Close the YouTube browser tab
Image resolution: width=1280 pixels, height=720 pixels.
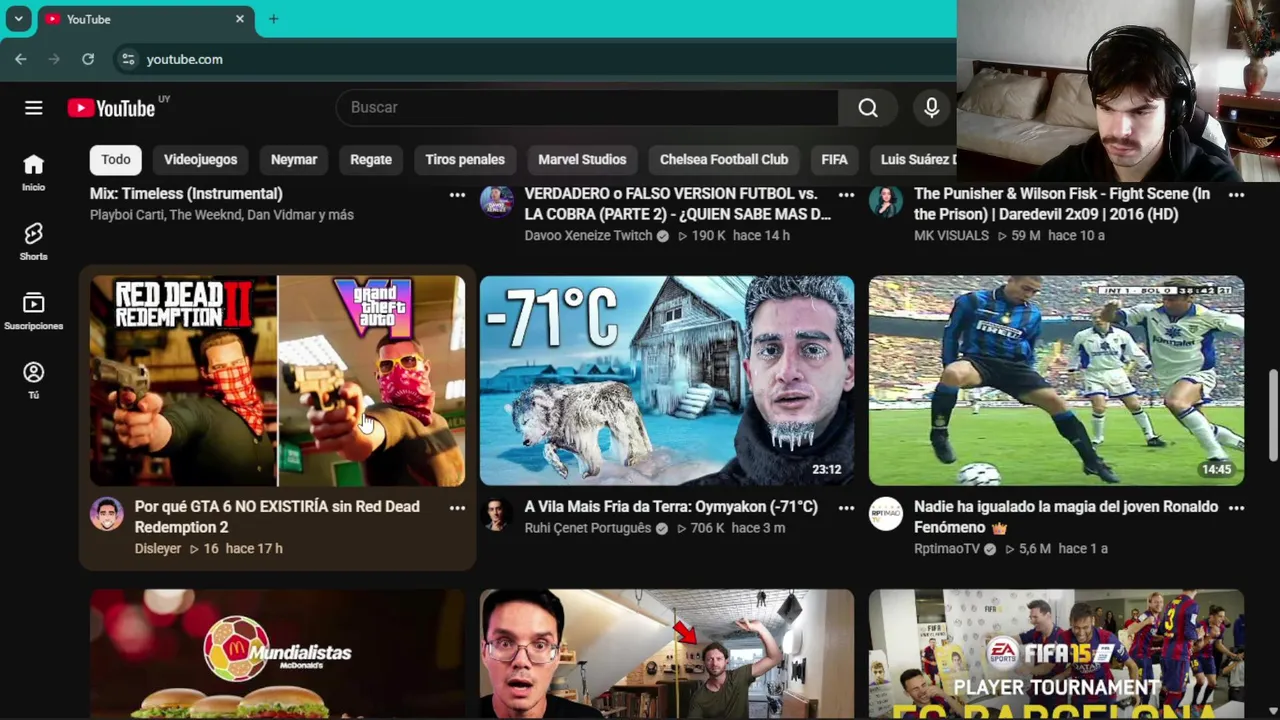240,19
